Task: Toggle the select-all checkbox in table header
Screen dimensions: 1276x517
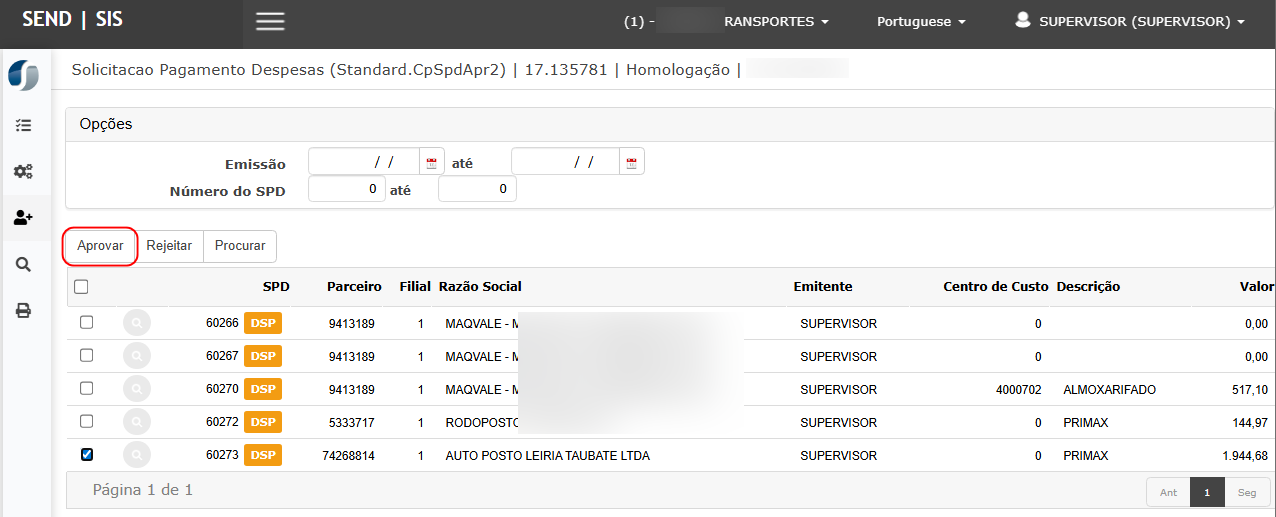Action: tap(81, 287)
